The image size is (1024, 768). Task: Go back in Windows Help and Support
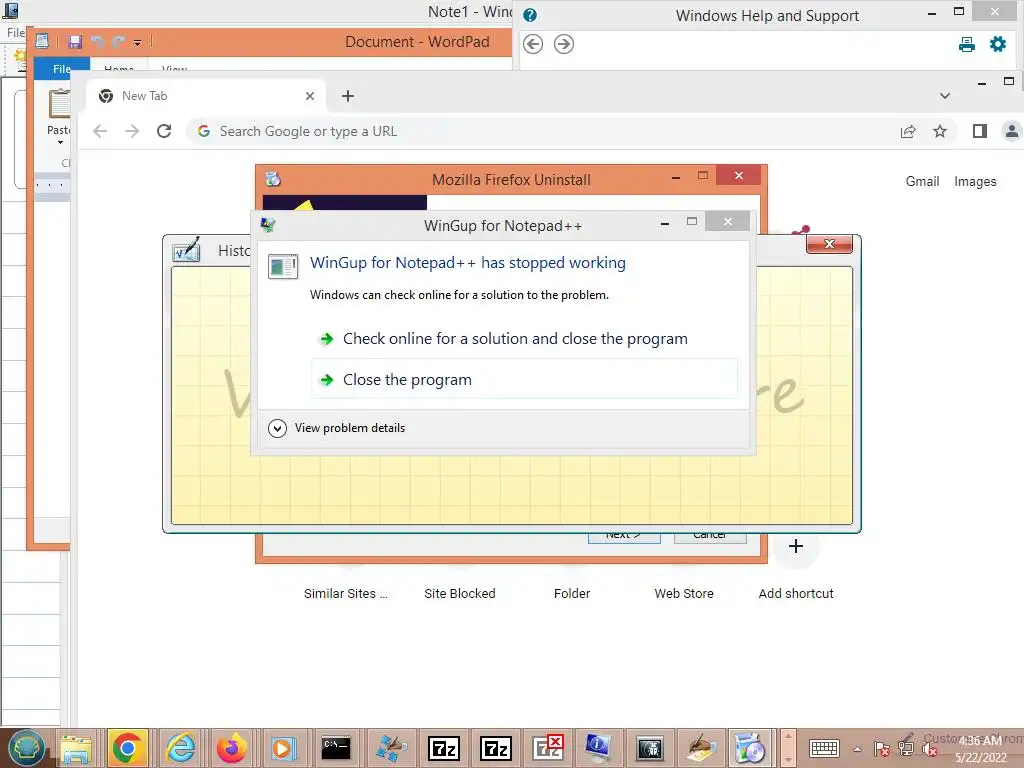(x=533, y=44)
